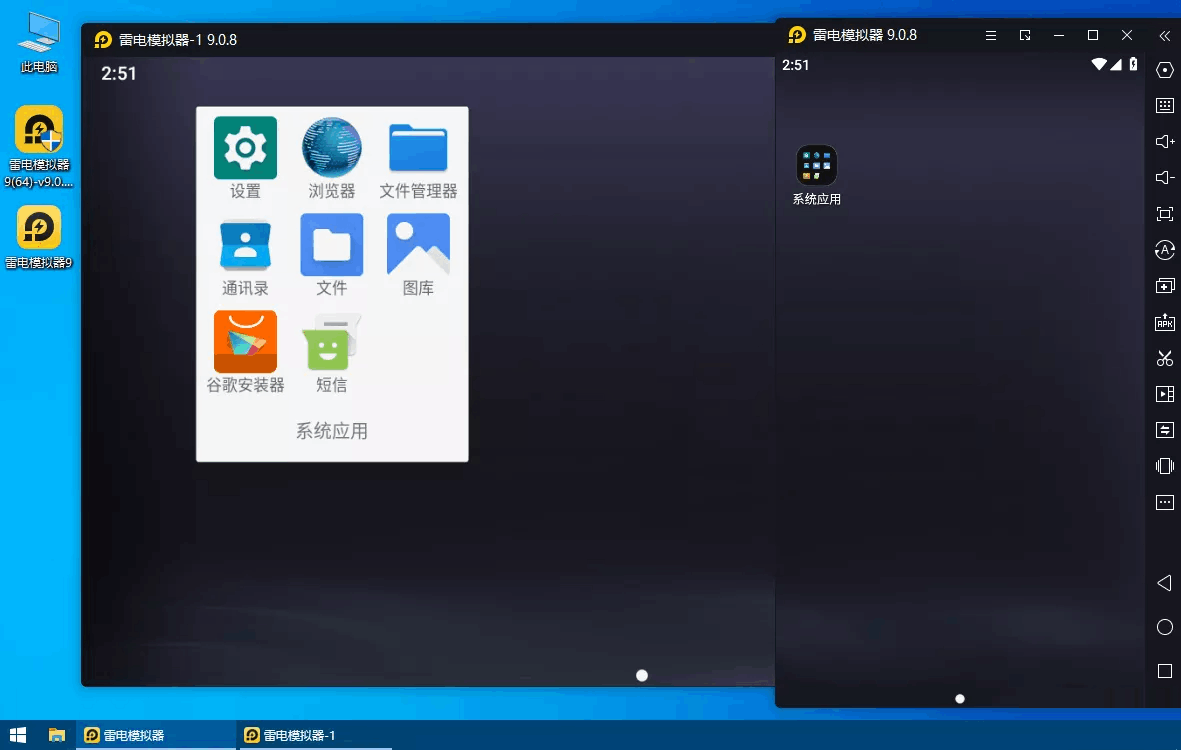This screenshot has width=1181, height=750.
Task: Select the screen rotation tool
Action: 1164,250
